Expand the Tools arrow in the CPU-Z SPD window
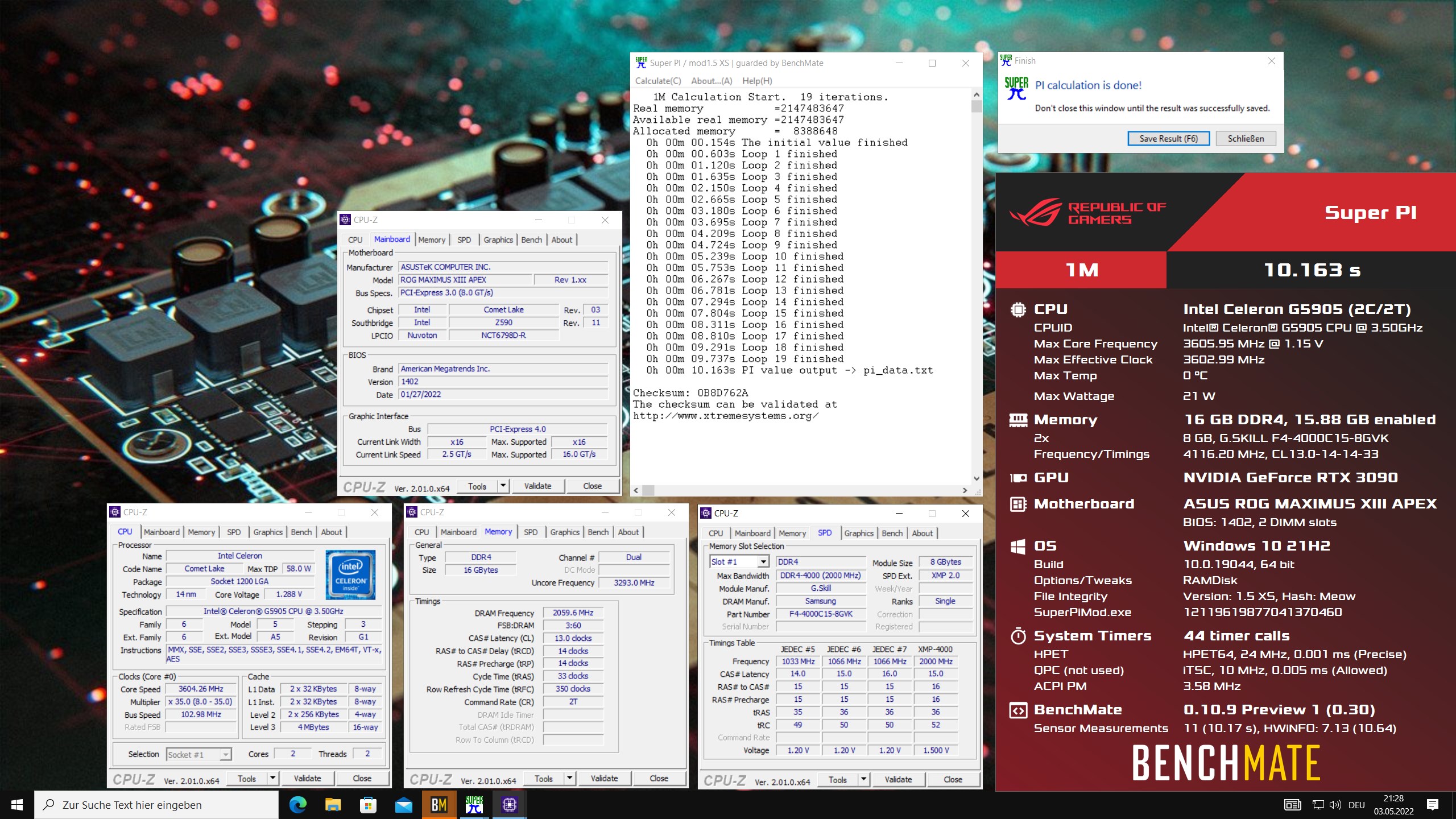 864,779
